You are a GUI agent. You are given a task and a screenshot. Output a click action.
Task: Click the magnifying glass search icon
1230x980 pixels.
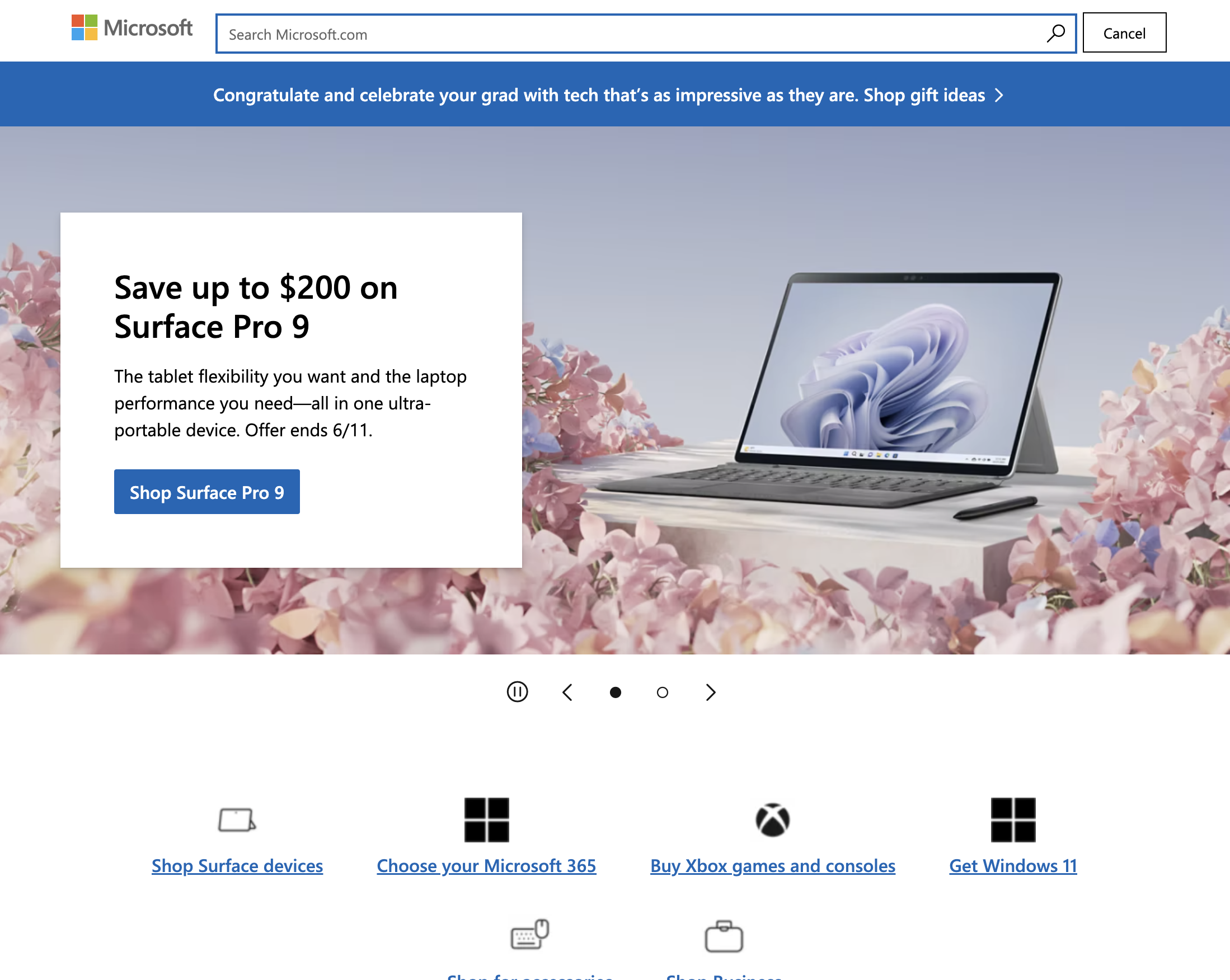(x=1055, y=33)
